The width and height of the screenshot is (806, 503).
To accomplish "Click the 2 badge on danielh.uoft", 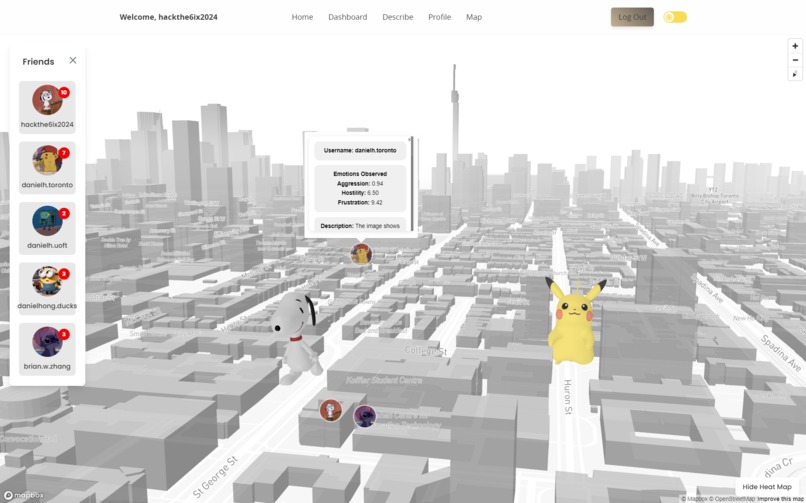I will pos(64,213).
